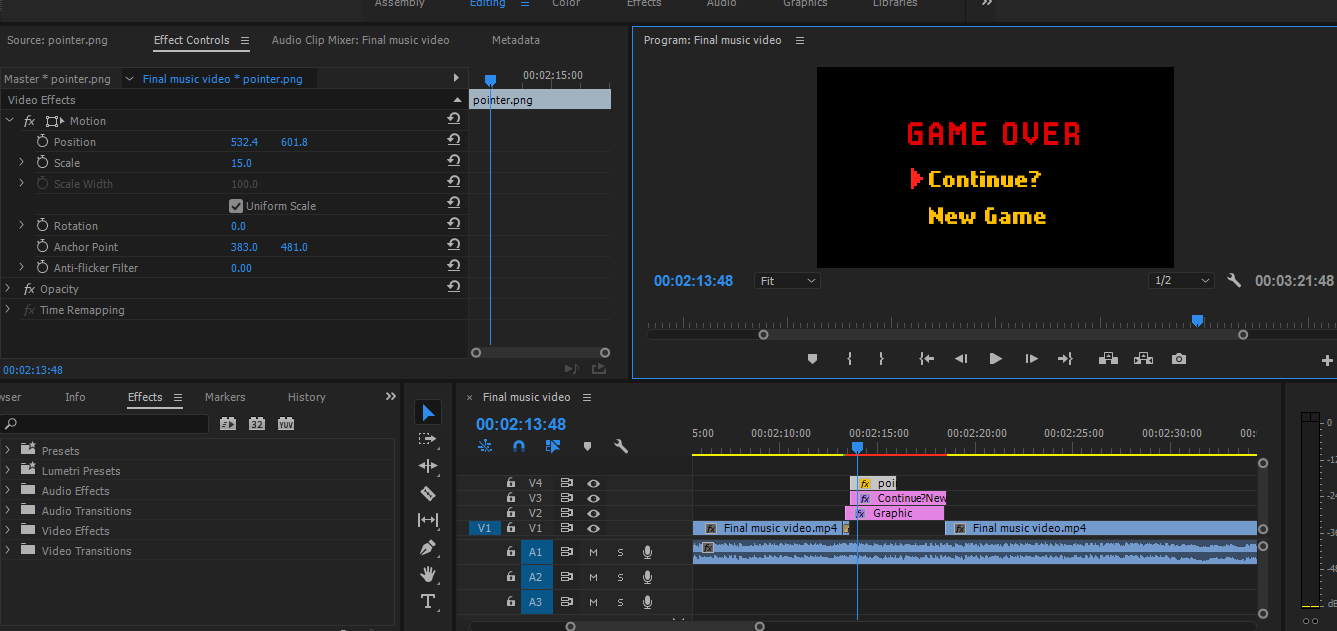Expand the Rotation property
The width and height of the screenshot is (1337, 631).
pyautogui.click(x=22, y=225)
